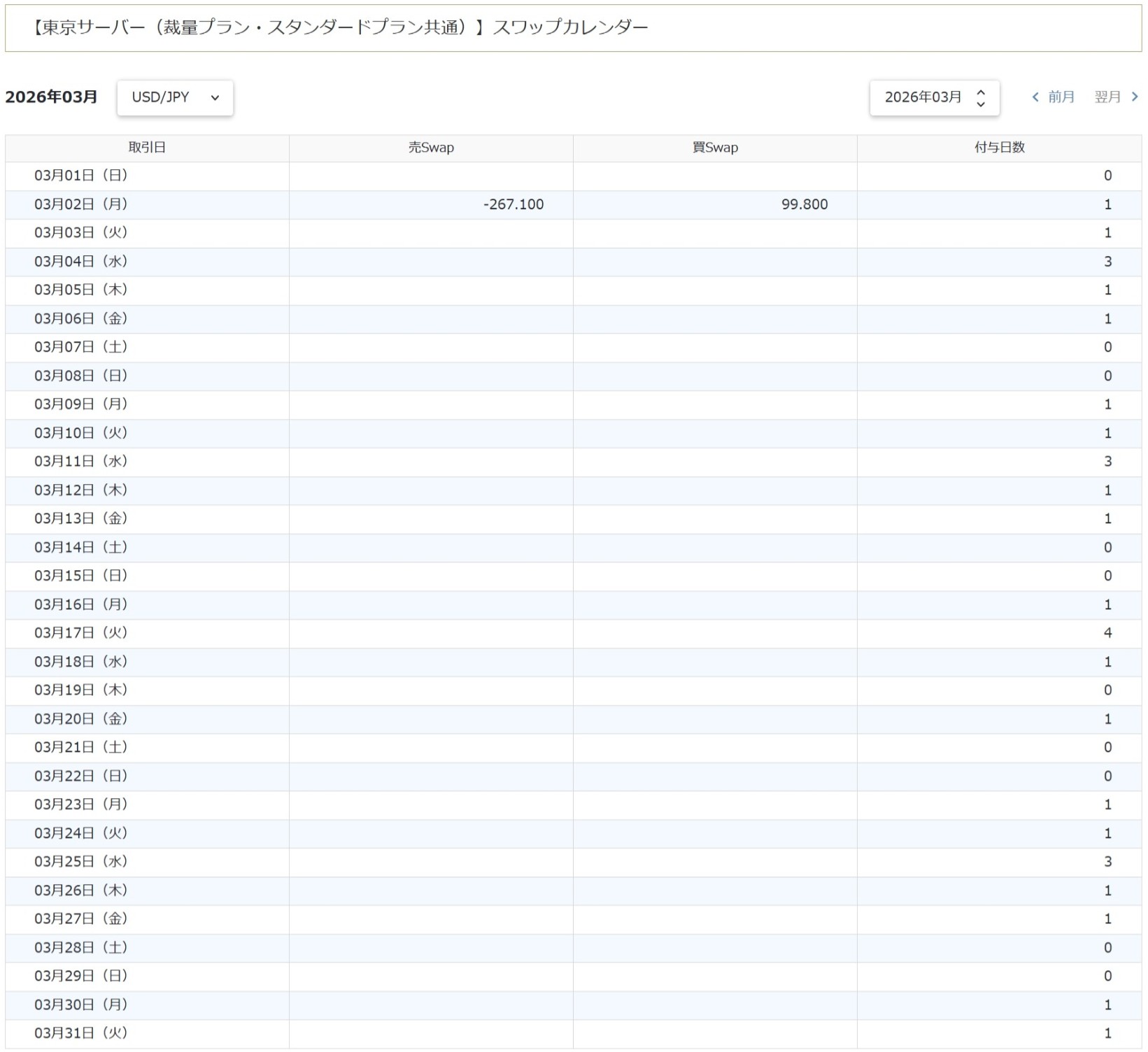Click the 付与日数 value 1 for 03月31日
This screenshot has height=1052, width=1148.
tap(1107, 1033)
